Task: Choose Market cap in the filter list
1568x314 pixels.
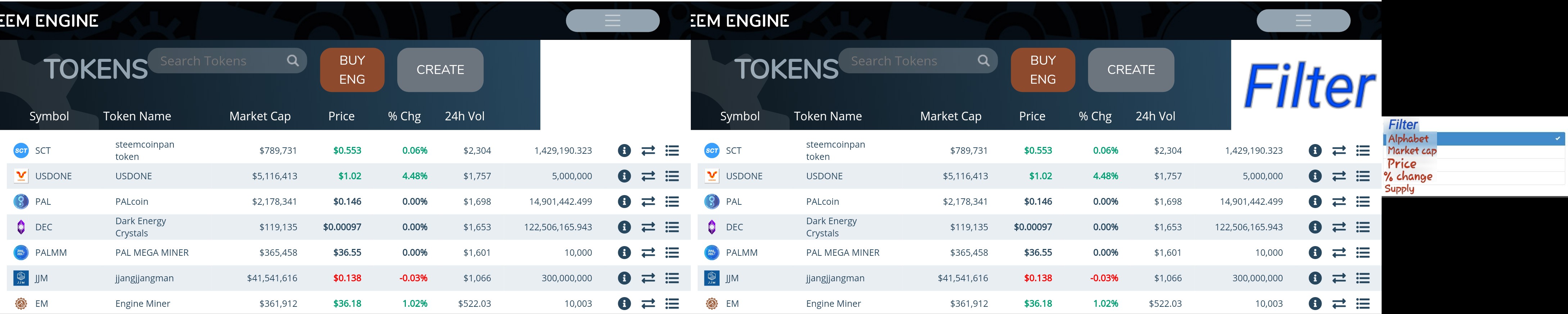Action: coord(1412,151)
